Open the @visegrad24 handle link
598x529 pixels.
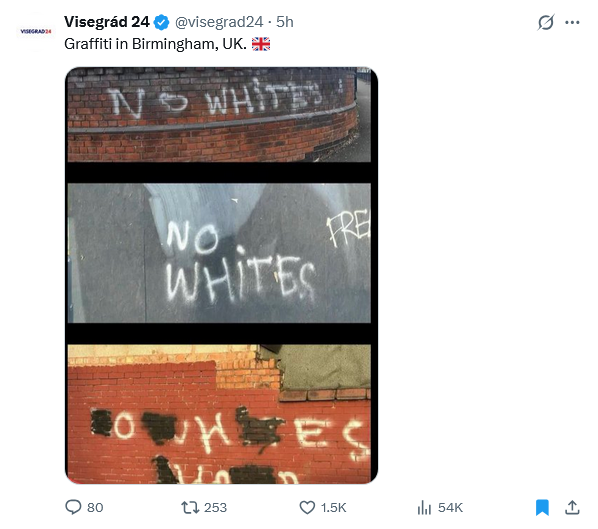[219, 22]
